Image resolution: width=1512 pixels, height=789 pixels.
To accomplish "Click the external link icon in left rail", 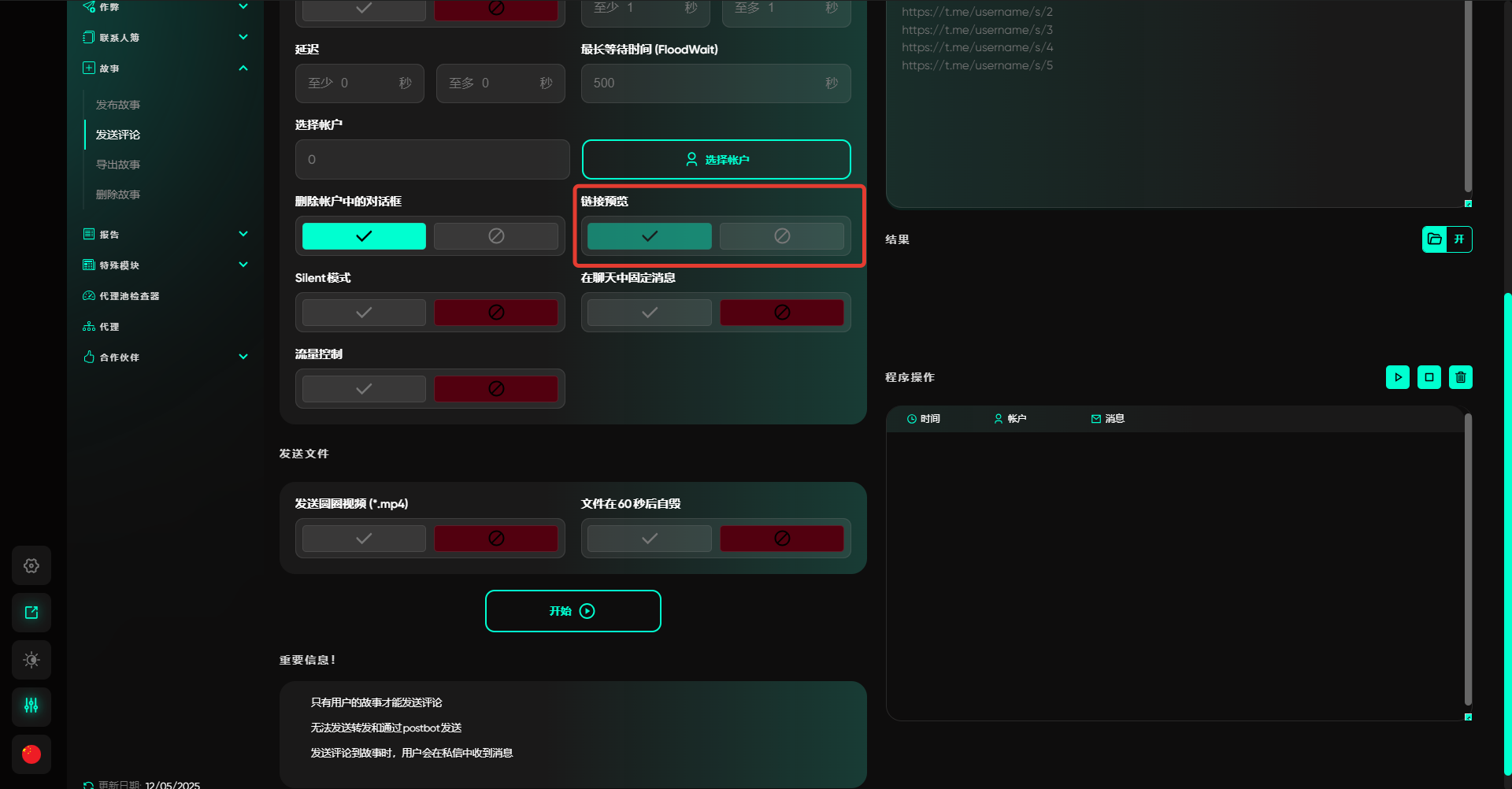I will pyautogui.click(x=31, y=613).
